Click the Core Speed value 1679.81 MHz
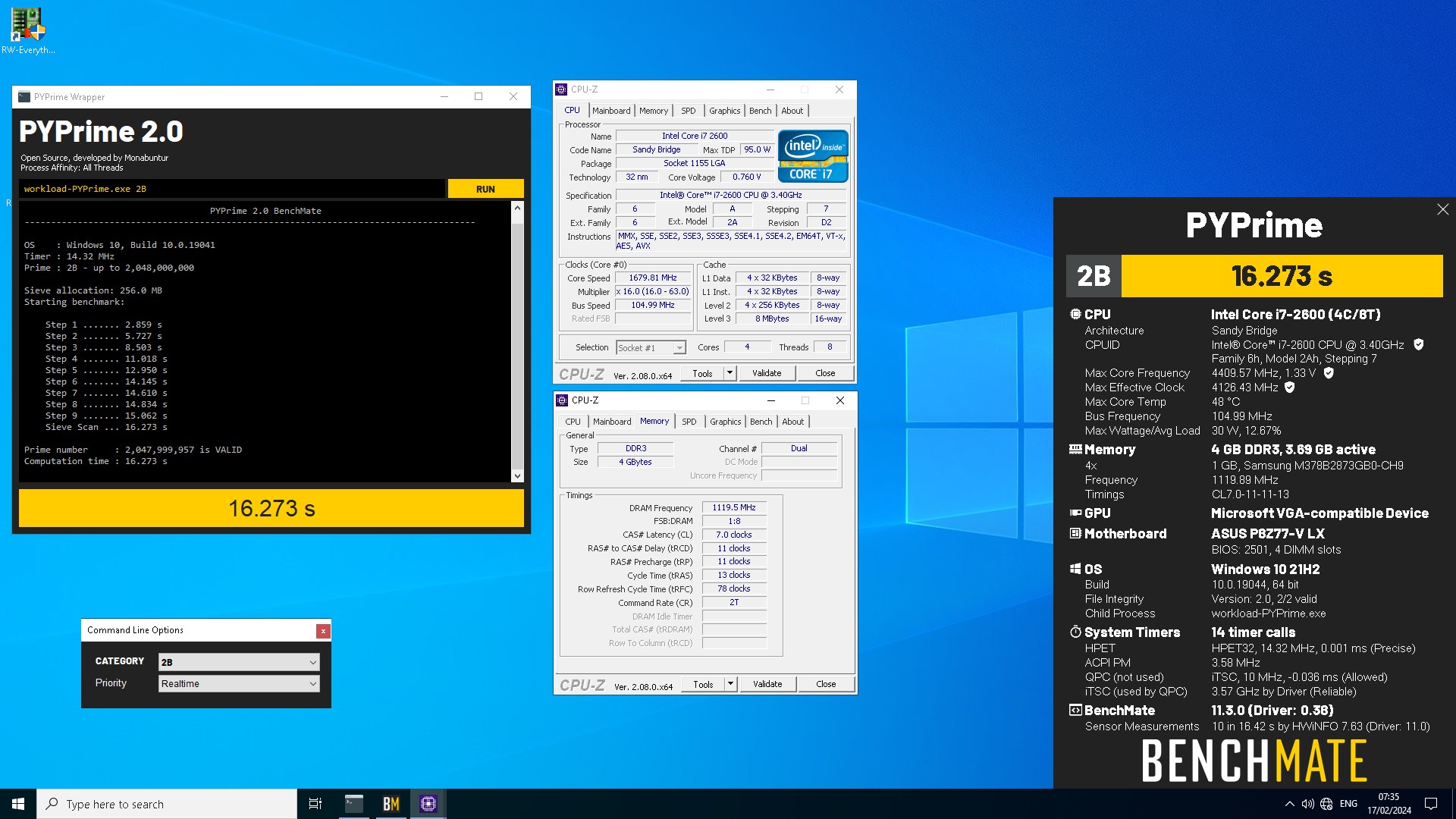Screen dimensions: 1456x819 tap(653, 278)
